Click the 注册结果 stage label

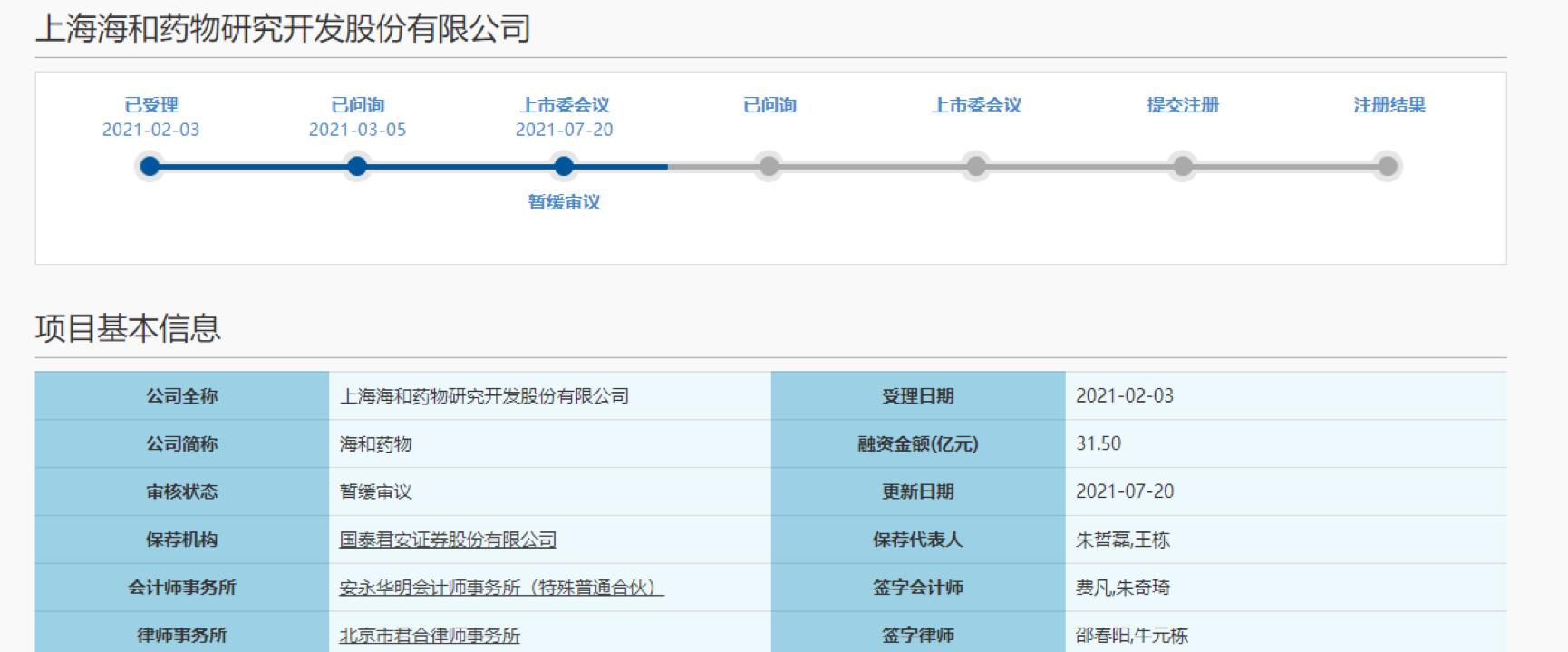click(x=1389, y=105)
